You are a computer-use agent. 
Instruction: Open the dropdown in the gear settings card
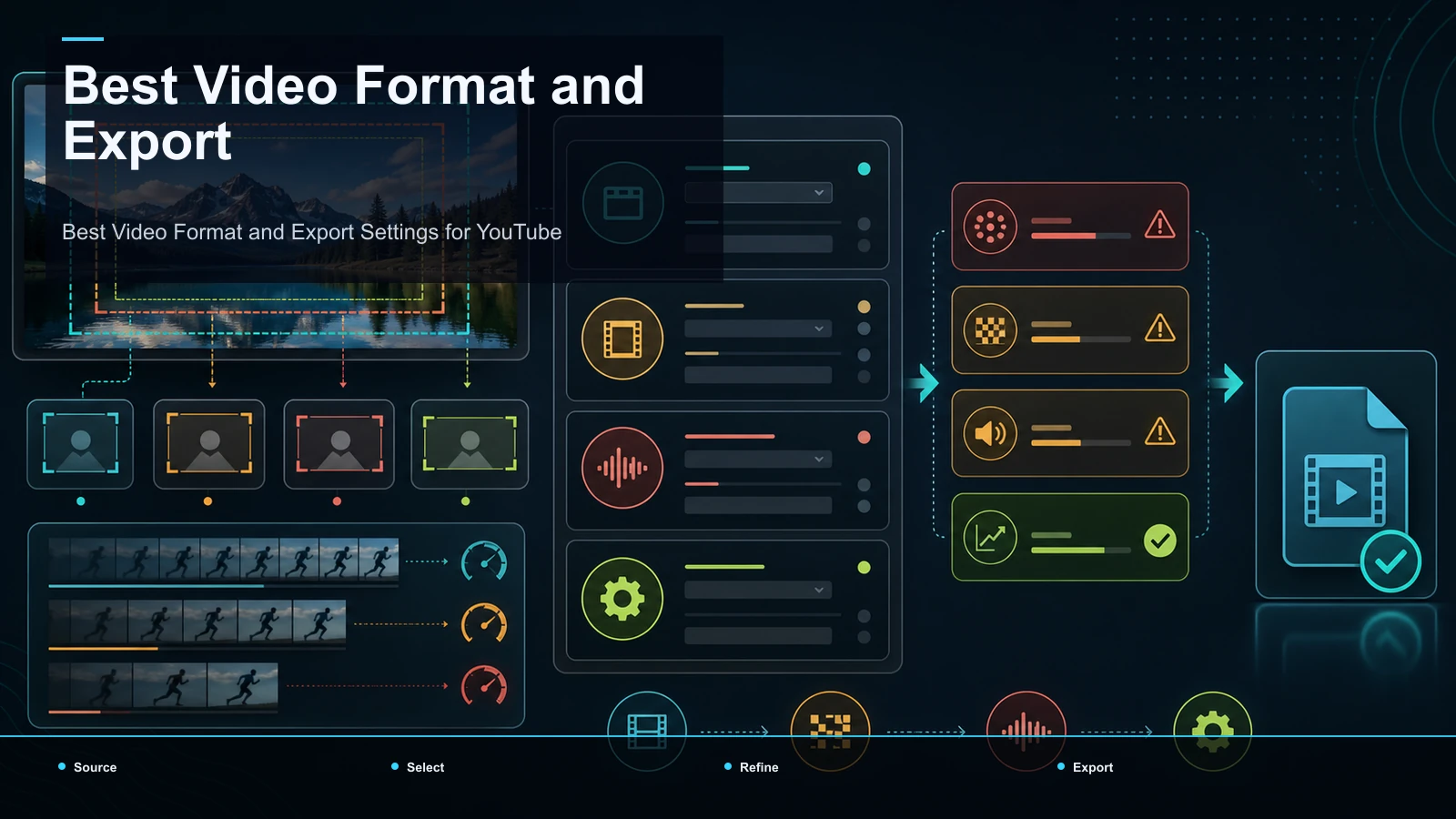(759, 590)
